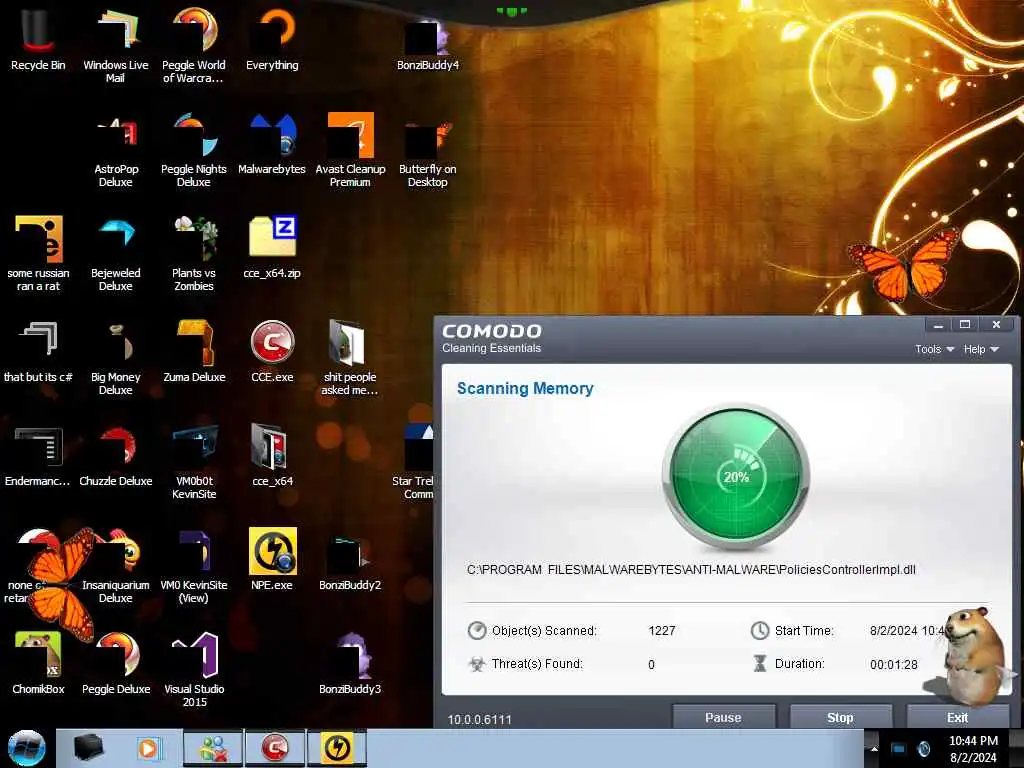Select NPE.exe Norton Power Eraser icon

pos(272,559)
